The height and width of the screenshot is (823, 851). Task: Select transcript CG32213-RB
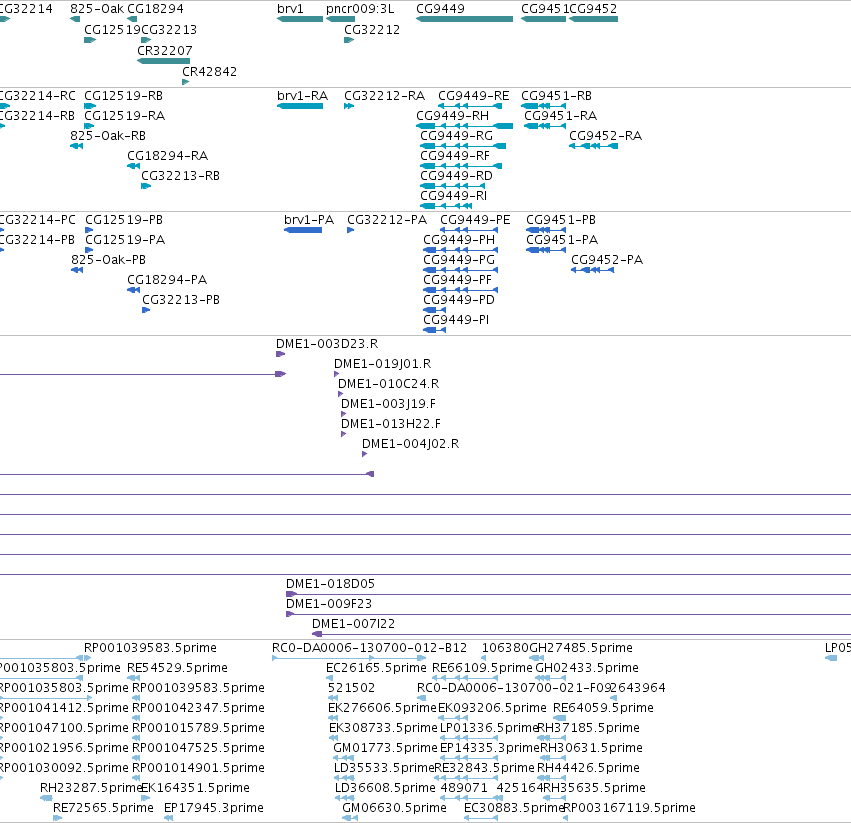146,186
